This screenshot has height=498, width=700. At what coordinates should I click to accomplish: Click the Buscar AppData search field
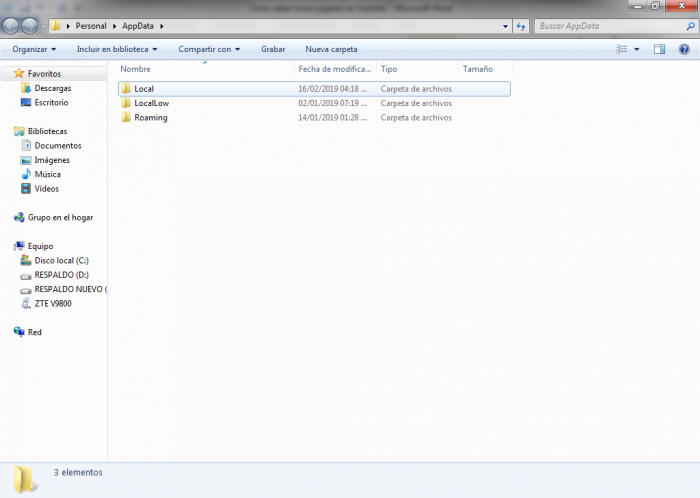pos(611,26)
